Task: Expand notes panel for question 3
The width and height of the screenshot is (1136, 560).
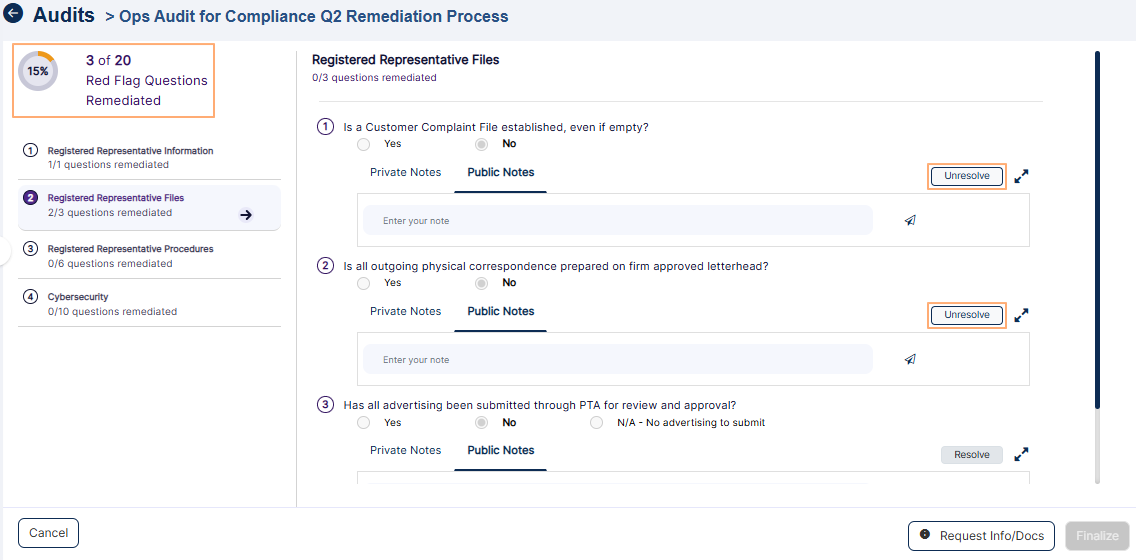Action: tap(1021, 454)
